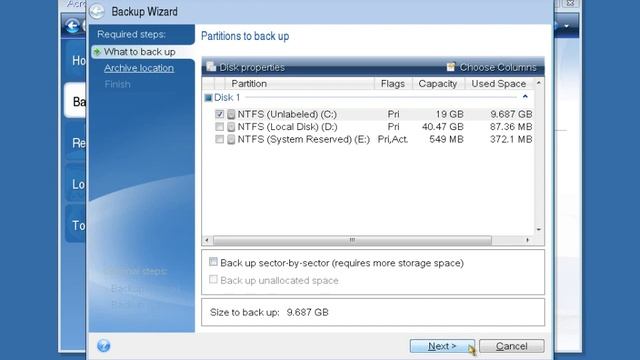The image size is (640, 360).
Task: Click the horizontal scrollbar right arrow
Action: click(x=527, y=240)
